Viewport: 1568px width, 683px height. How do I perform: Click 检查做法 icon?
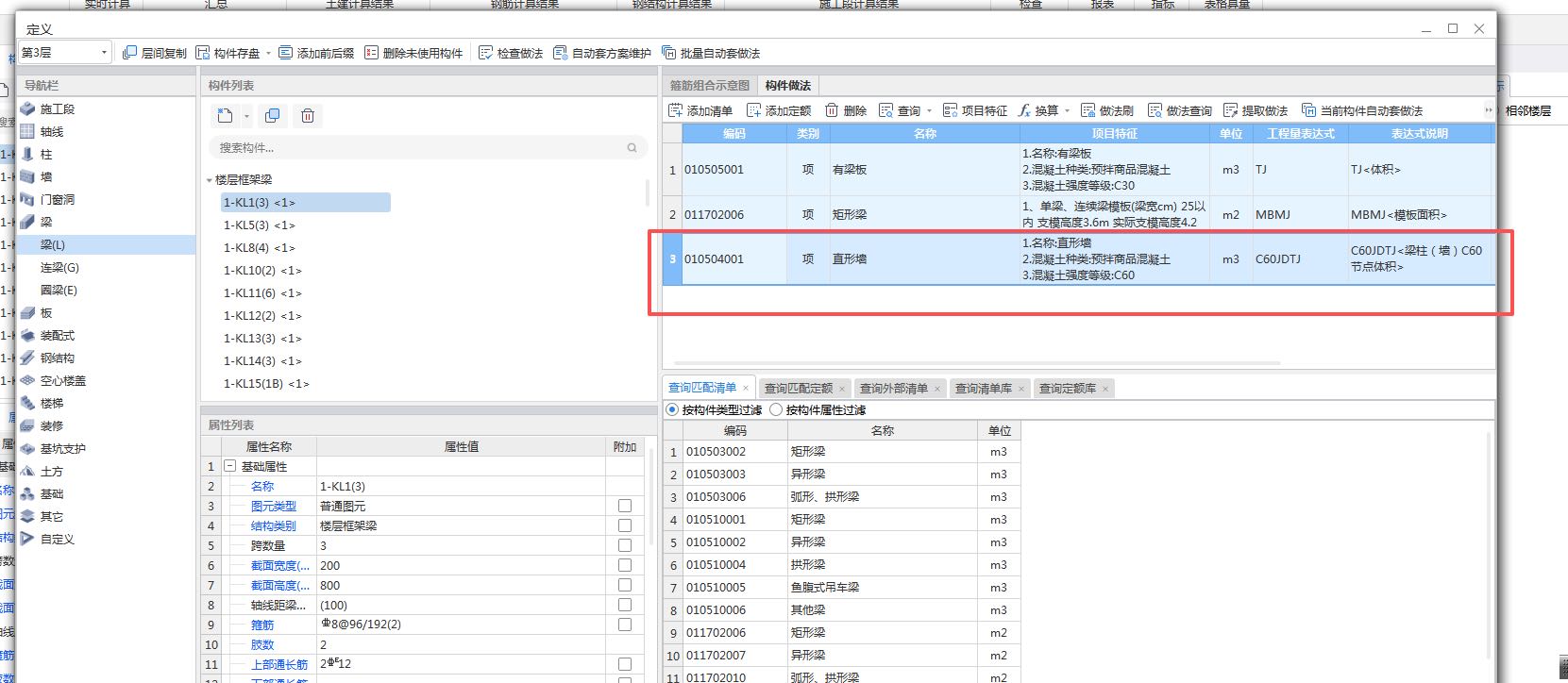pyautogui.click(x=486, y=53)
